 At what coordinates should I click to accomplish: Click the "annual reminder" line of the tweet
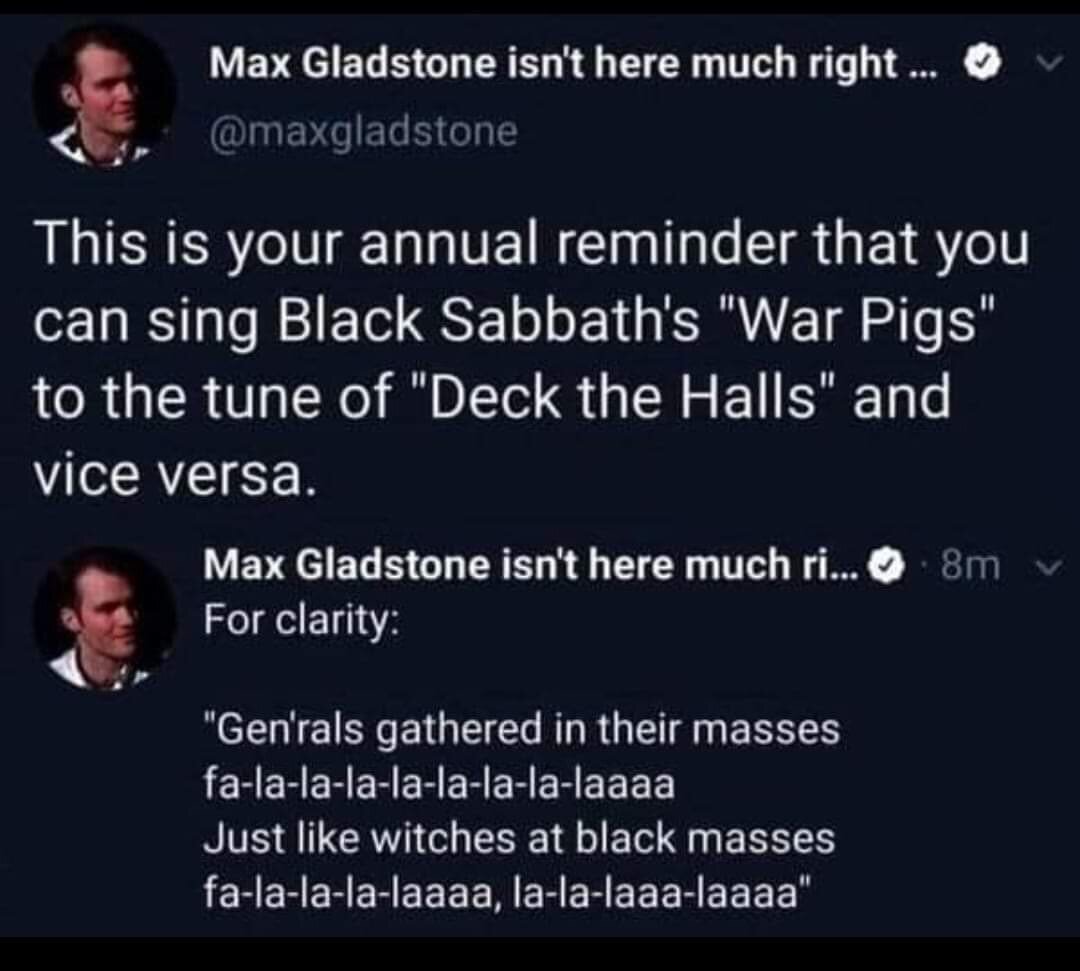532,248
